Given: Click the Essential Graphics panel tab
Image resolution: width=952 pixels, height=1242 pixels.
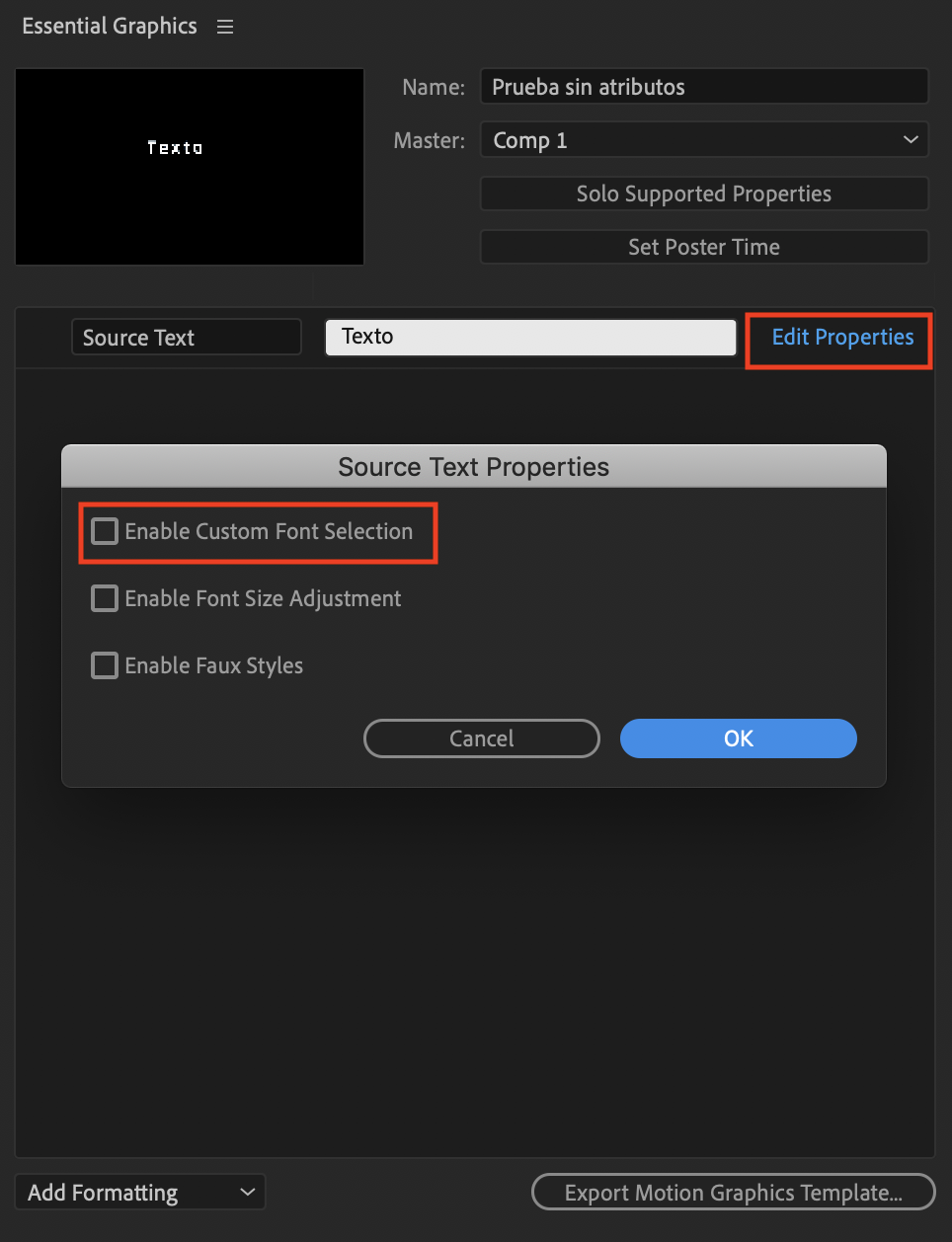Looking at the screenshot, I should 109,26.
